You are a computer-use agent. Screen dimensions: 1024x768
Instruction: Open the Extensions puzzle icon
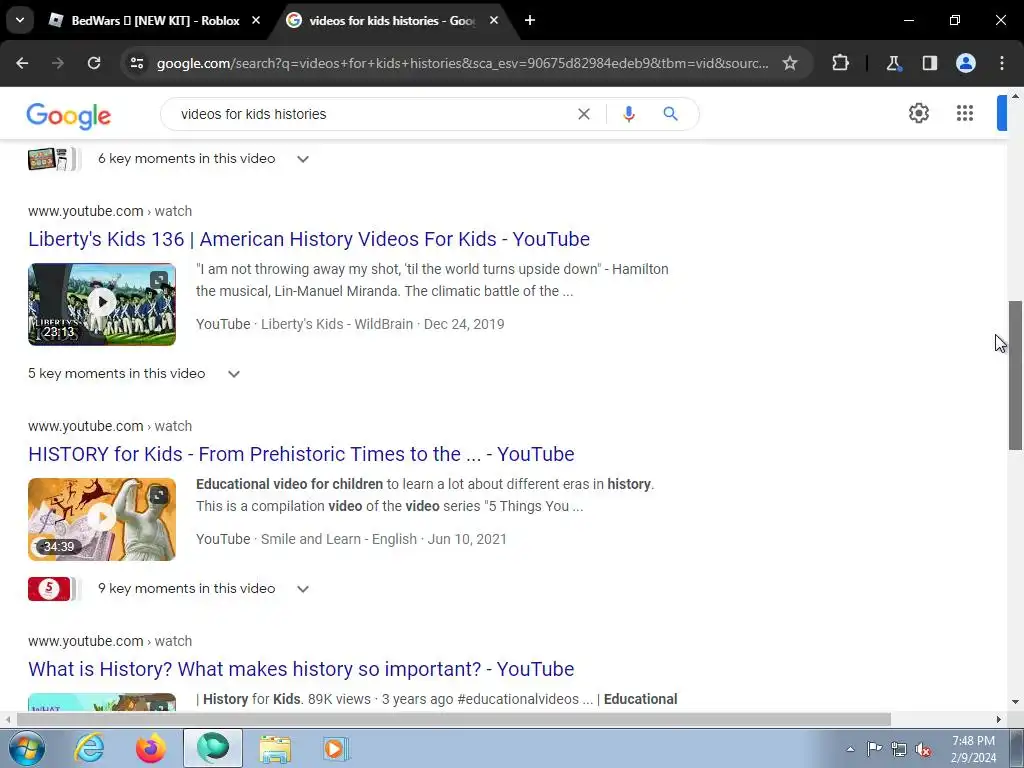[x=840, y=63]
